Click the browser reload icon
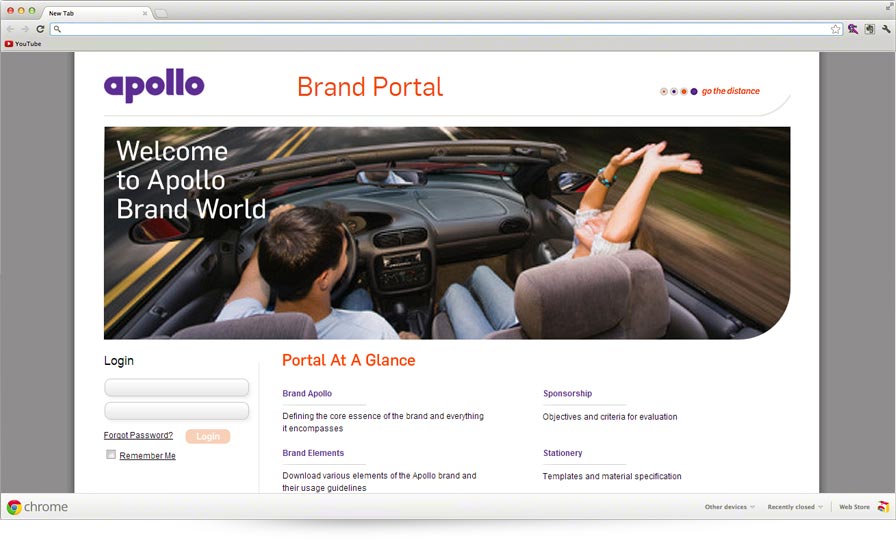 point(40,29)
